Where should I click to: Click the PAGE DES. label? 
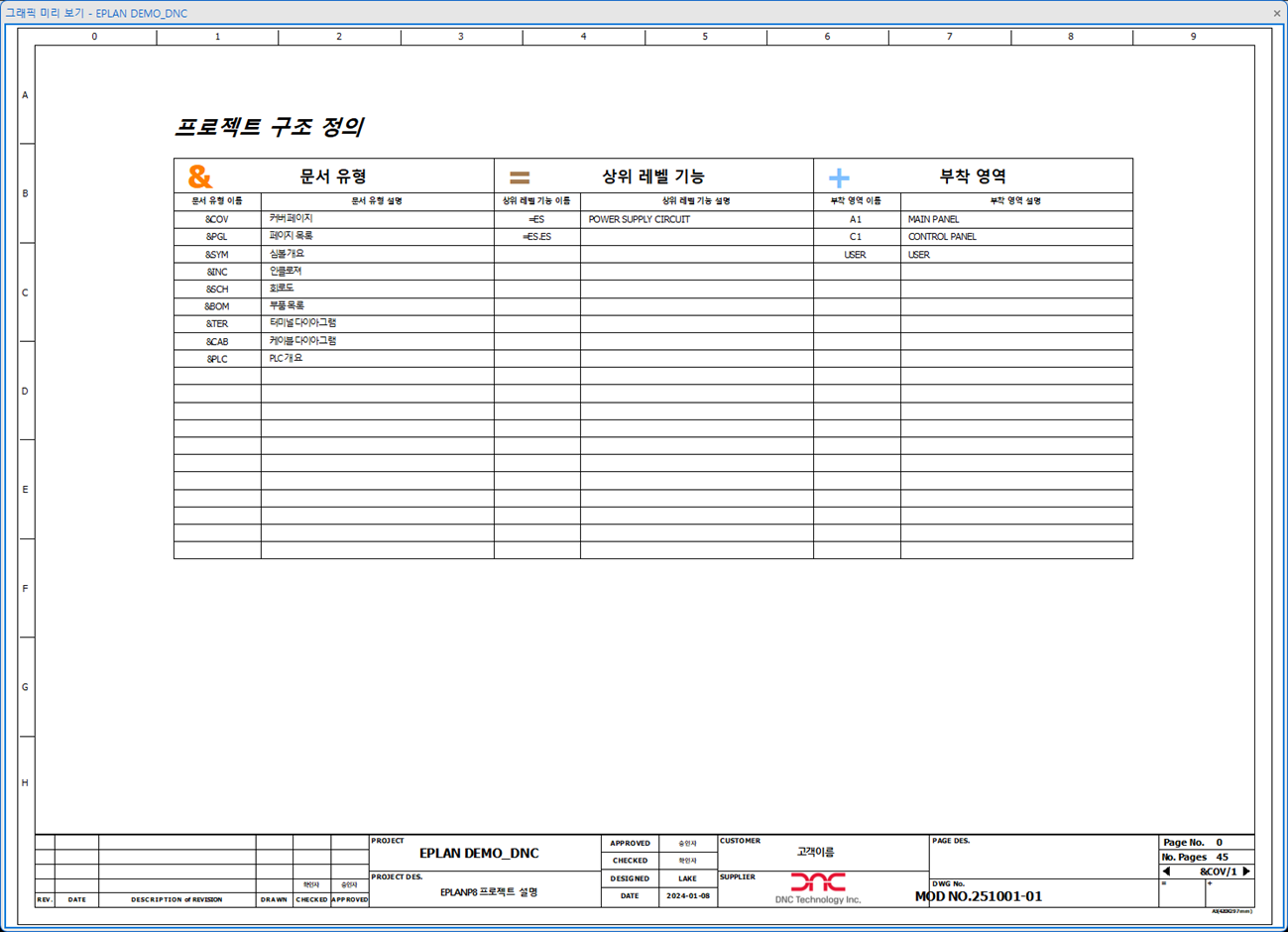point(951,841)
